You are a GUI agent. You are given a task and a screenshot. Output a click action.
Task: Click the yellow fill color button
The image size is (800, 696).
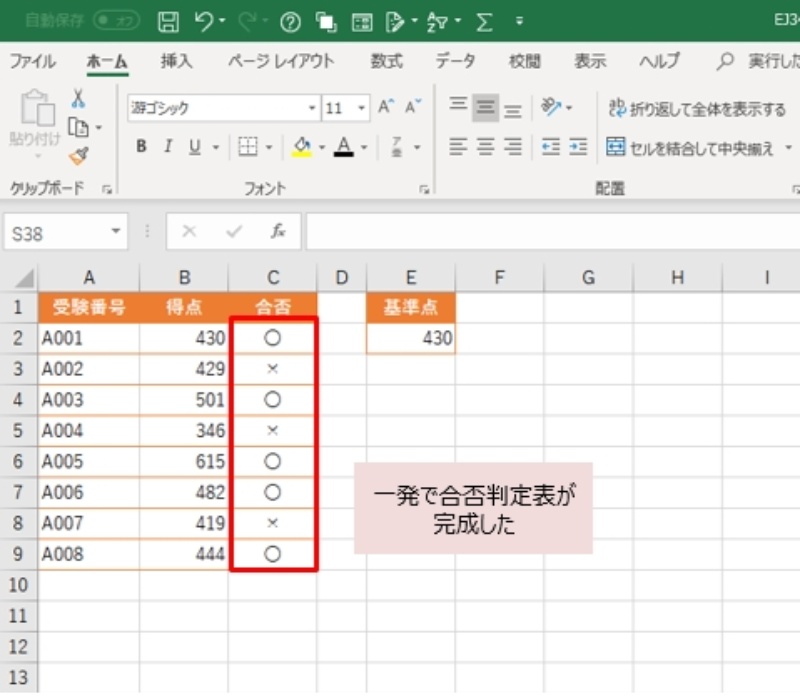[x=302, y=147]
